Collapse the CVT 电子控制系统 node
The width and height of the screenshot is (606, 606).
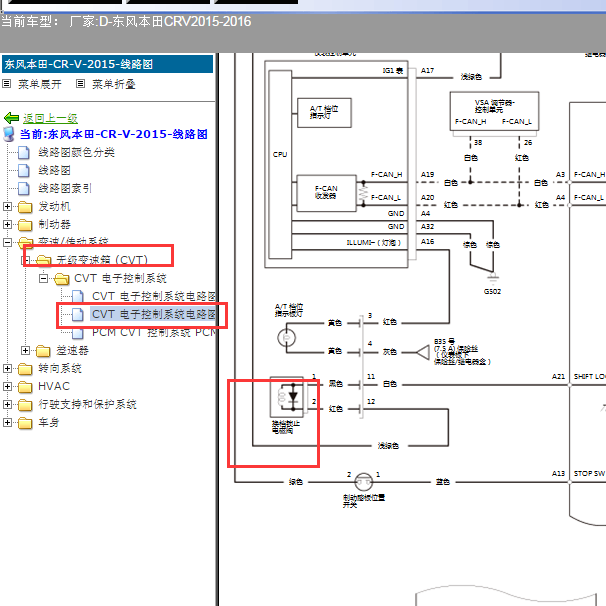point(43,278)
